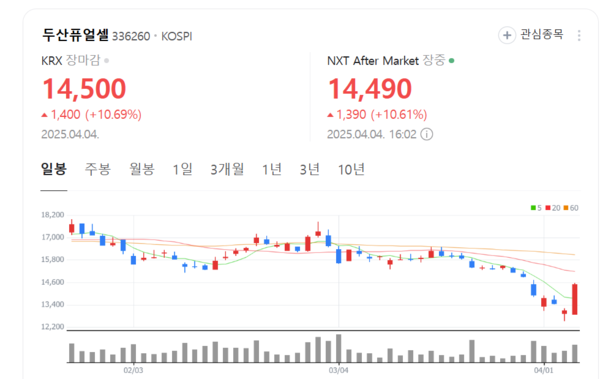Image resolution: width=600 pixels, height=379 pixels.
Task: Click the KRX change 1,400 (+10.69%)
Action: coord(91,114)
